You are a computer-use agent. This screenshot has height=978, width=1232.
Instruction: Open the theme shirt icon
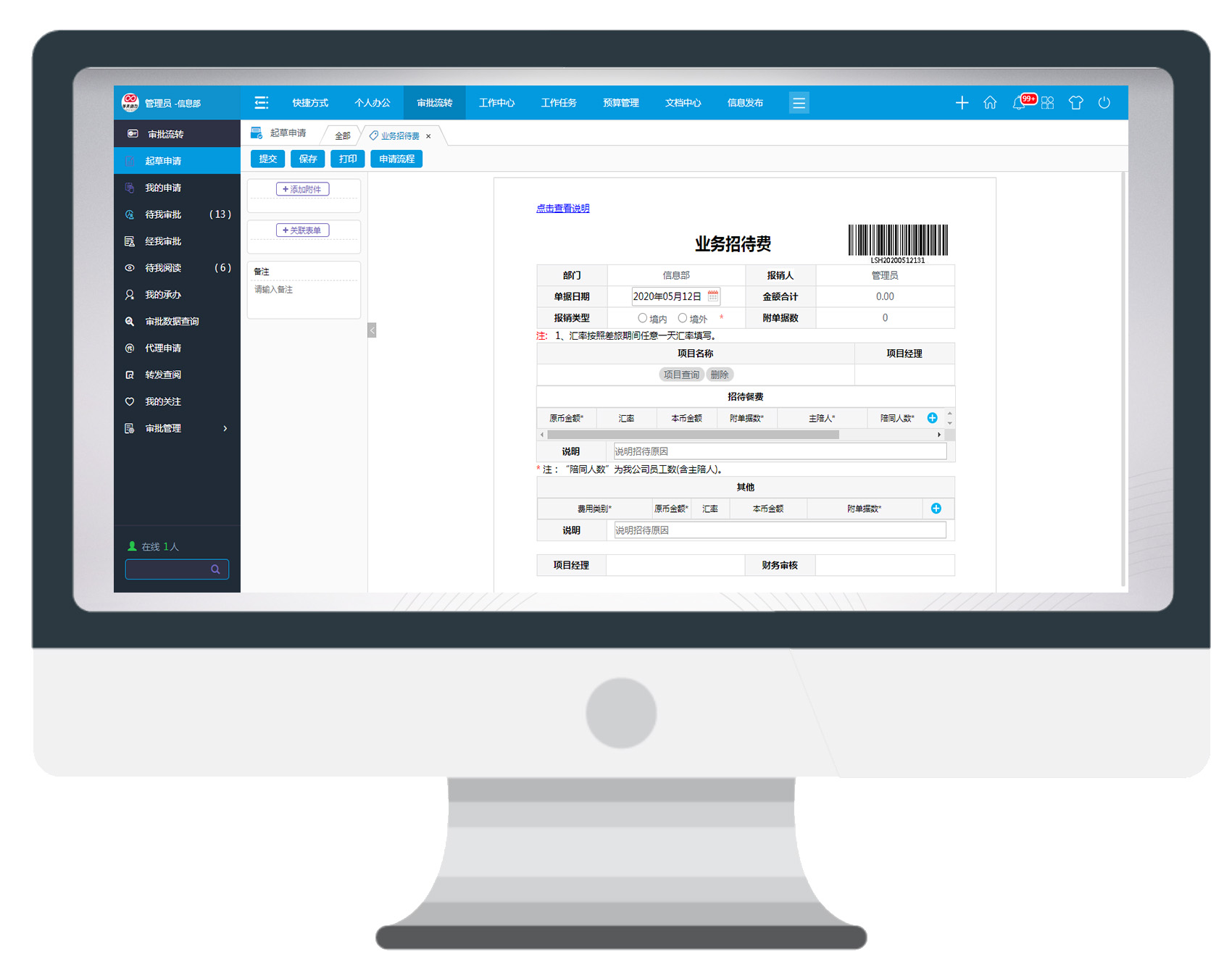point(1075,103)
